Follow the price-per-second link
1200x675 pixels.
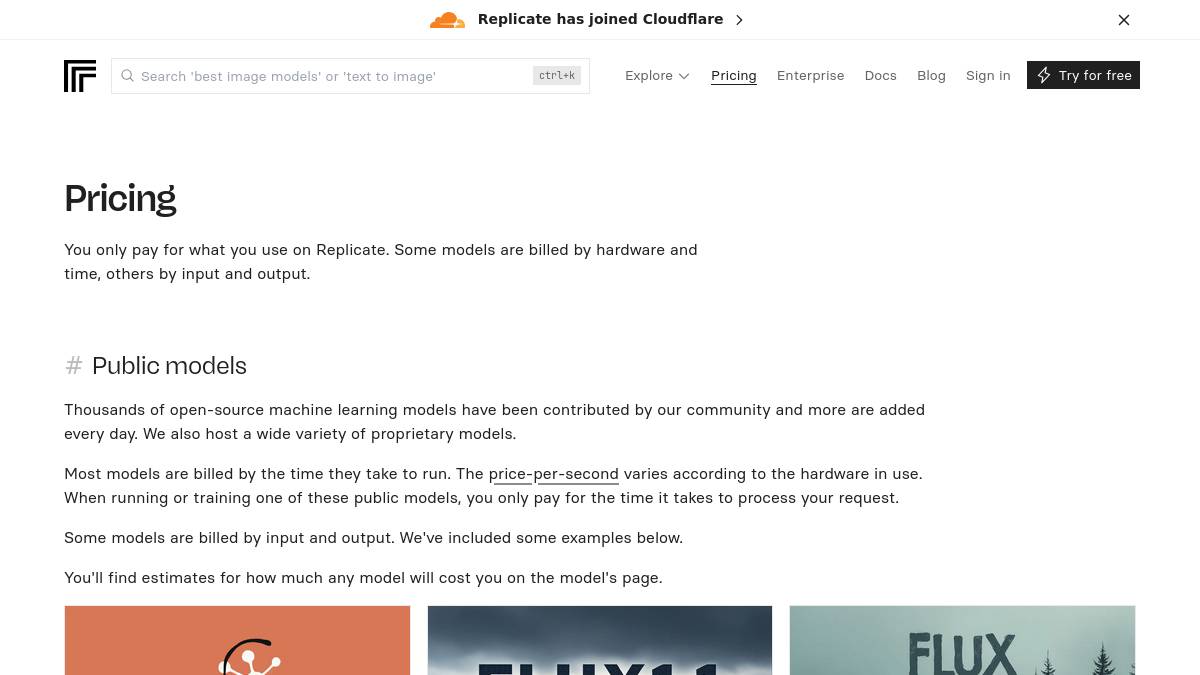point(553,474)
